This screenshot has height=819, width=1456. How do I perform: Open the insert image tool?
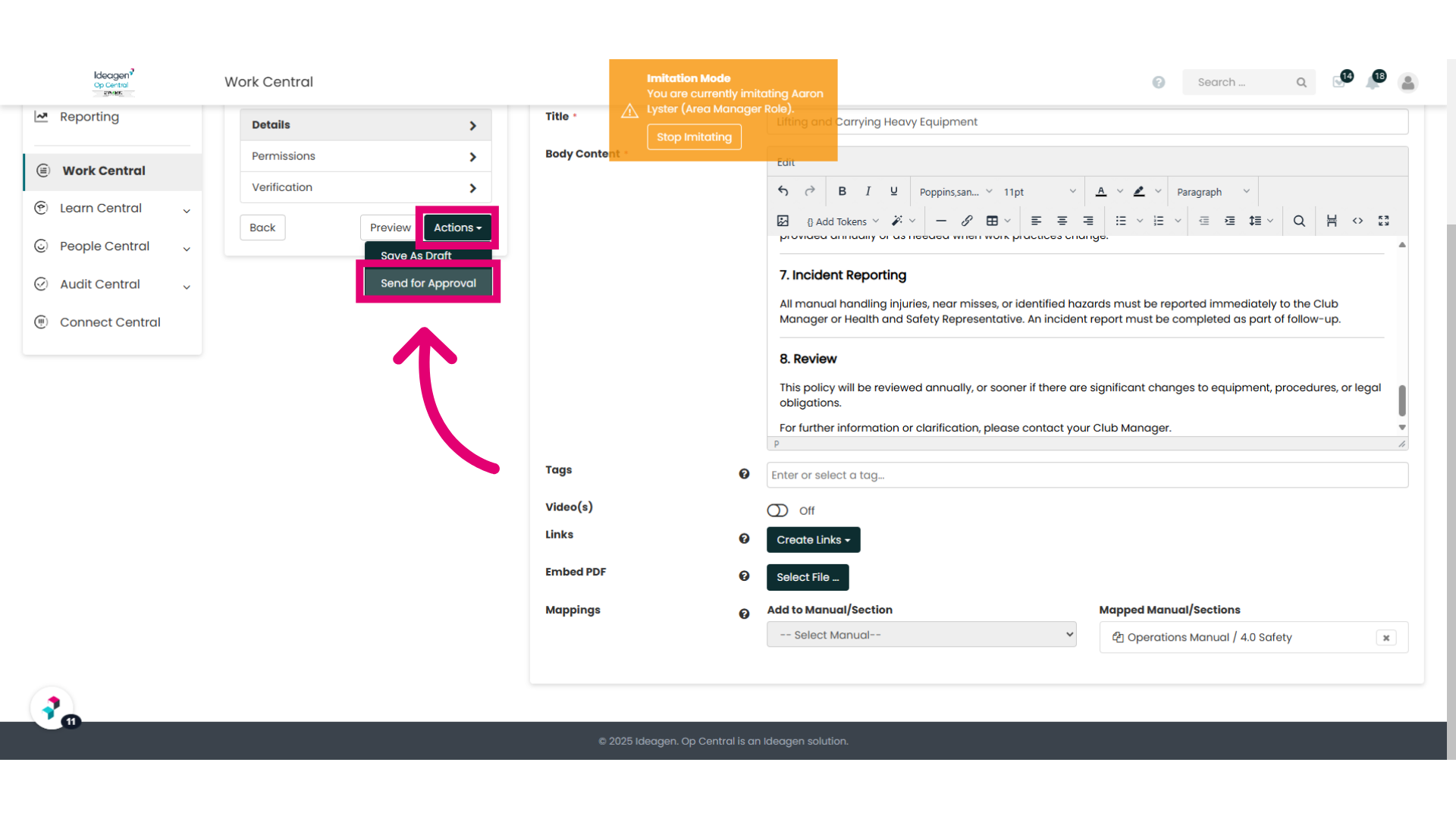(783, 221)
